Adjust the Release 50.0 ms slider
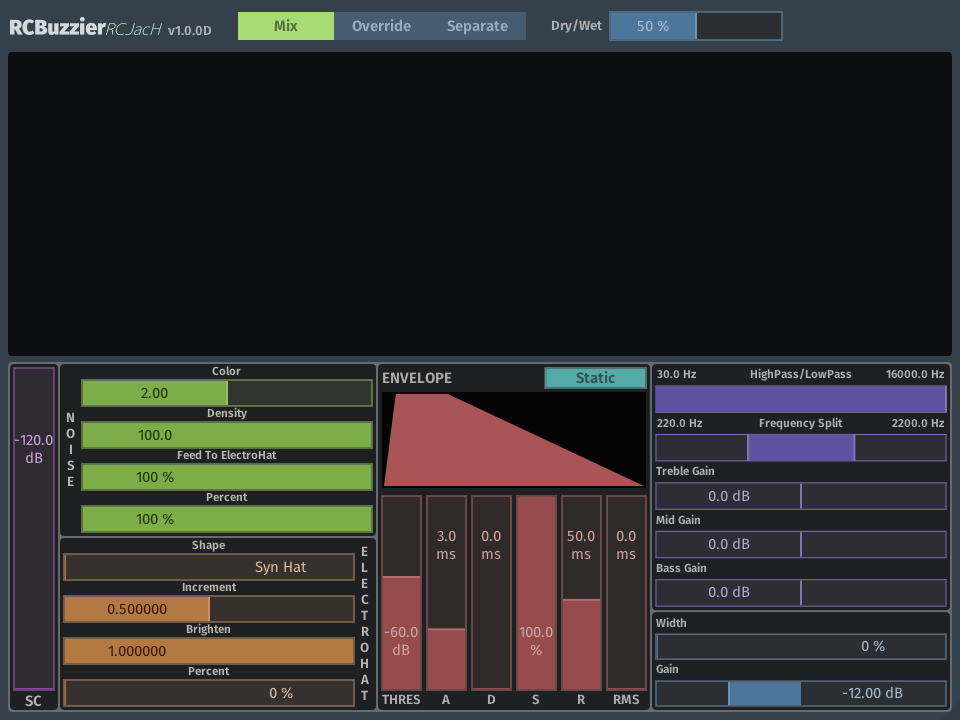The width and height of the screenshot is (960, 720). point(581,593)
